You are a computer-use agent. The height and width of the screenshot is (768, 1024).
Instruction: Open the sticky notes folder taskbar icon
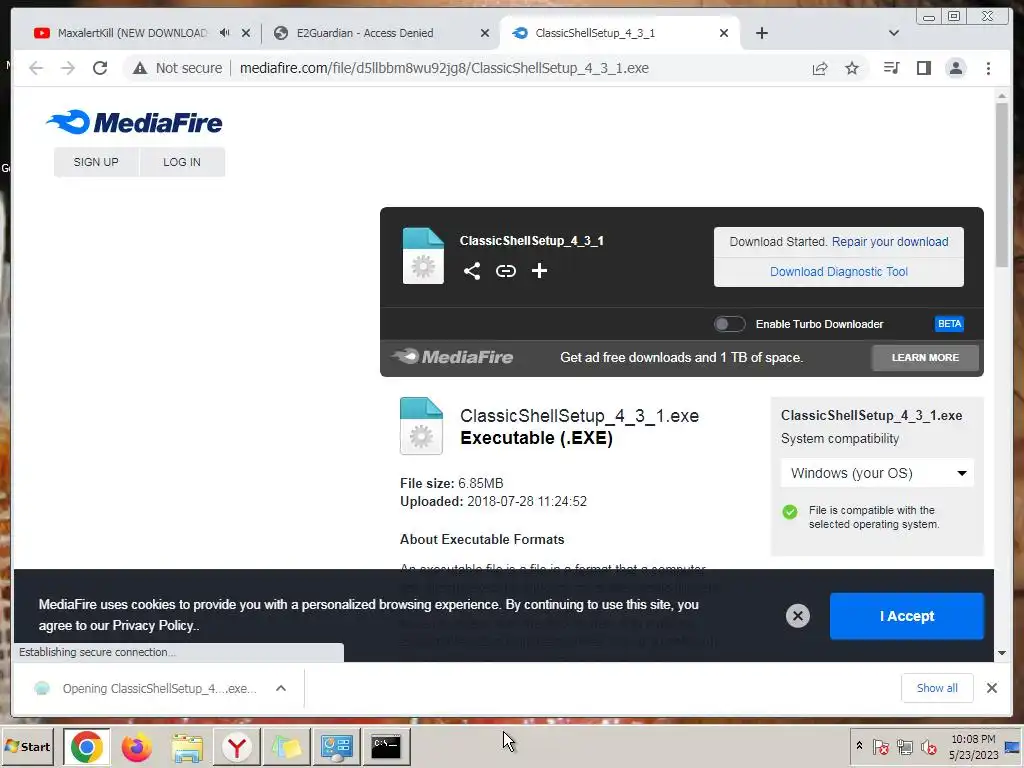click(287, 746)
